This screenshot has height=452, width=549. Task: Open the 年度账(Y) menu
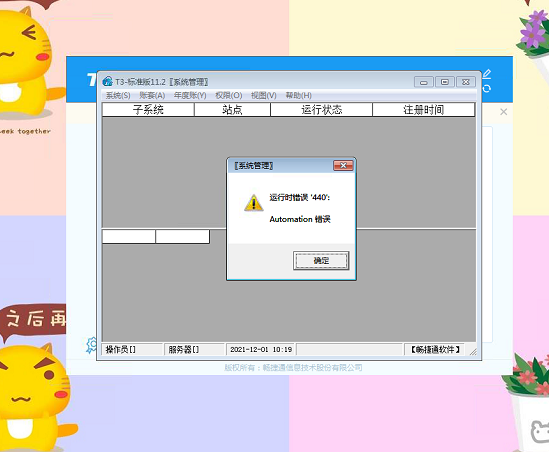[x=190, y=95]
